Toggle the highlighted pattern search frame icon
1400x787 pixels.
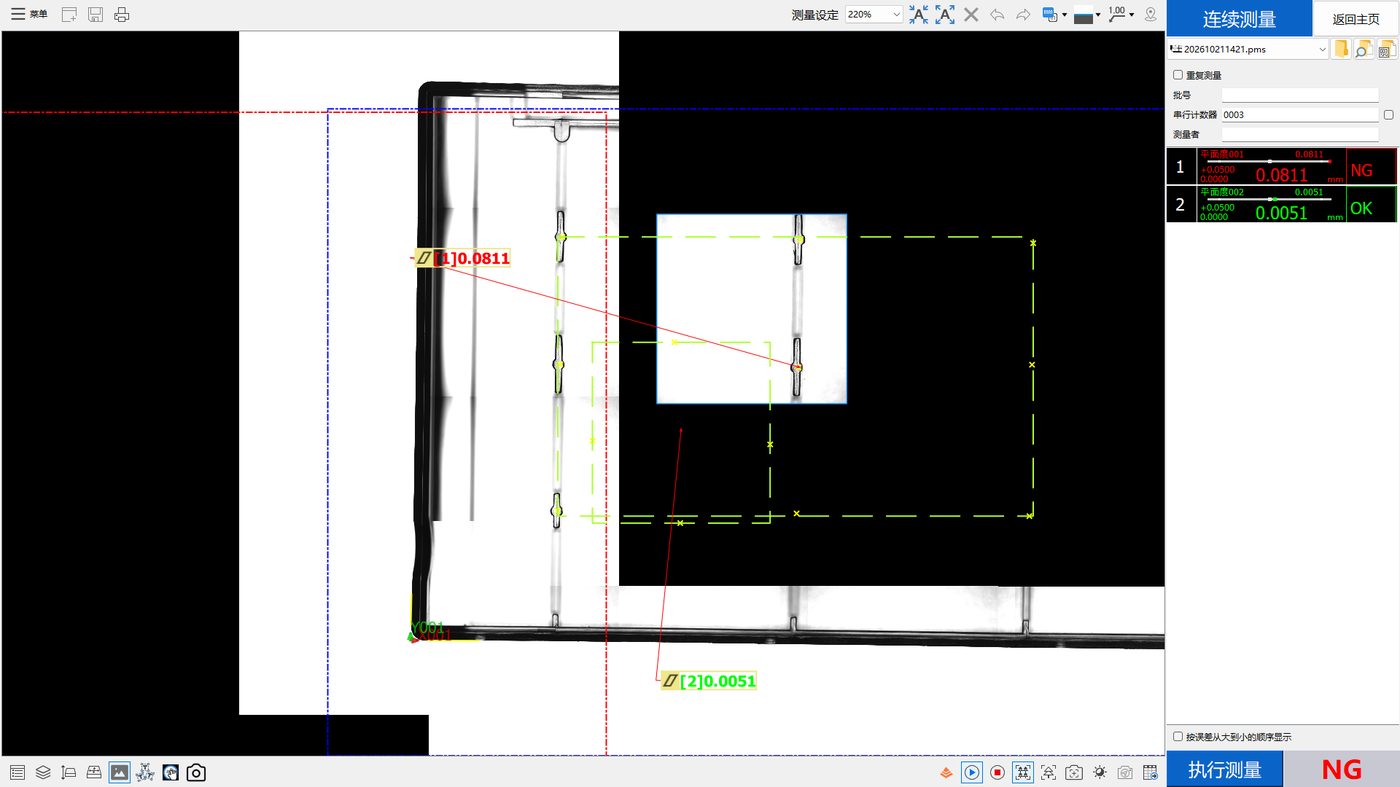(1023, 772)
